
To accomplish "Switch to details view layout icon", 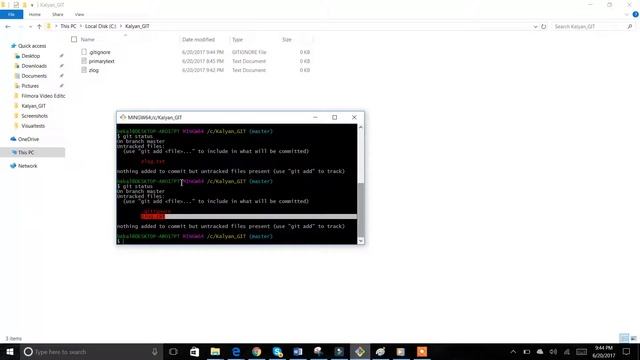I will click(624, 338).
